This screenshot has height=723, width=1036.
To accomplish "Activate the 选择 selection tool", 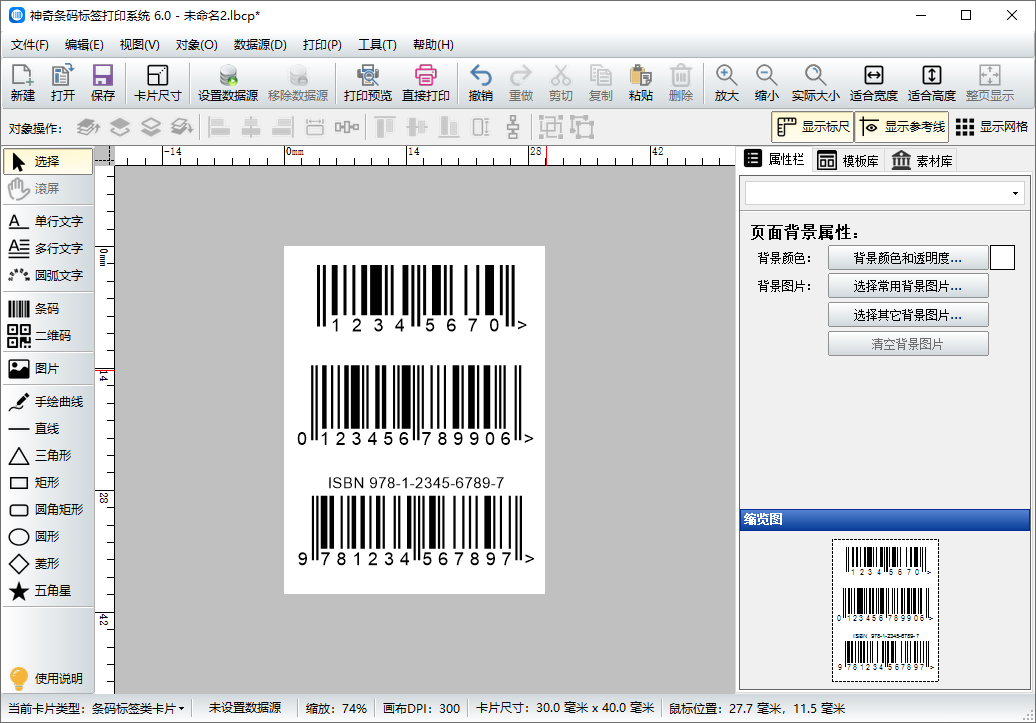I will [x=48, y=161].
